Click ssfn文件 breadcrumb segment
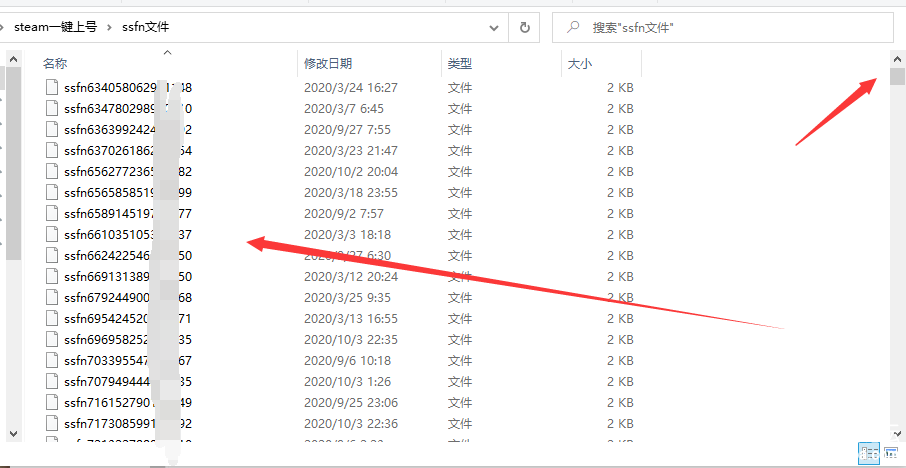 (144, 28)
